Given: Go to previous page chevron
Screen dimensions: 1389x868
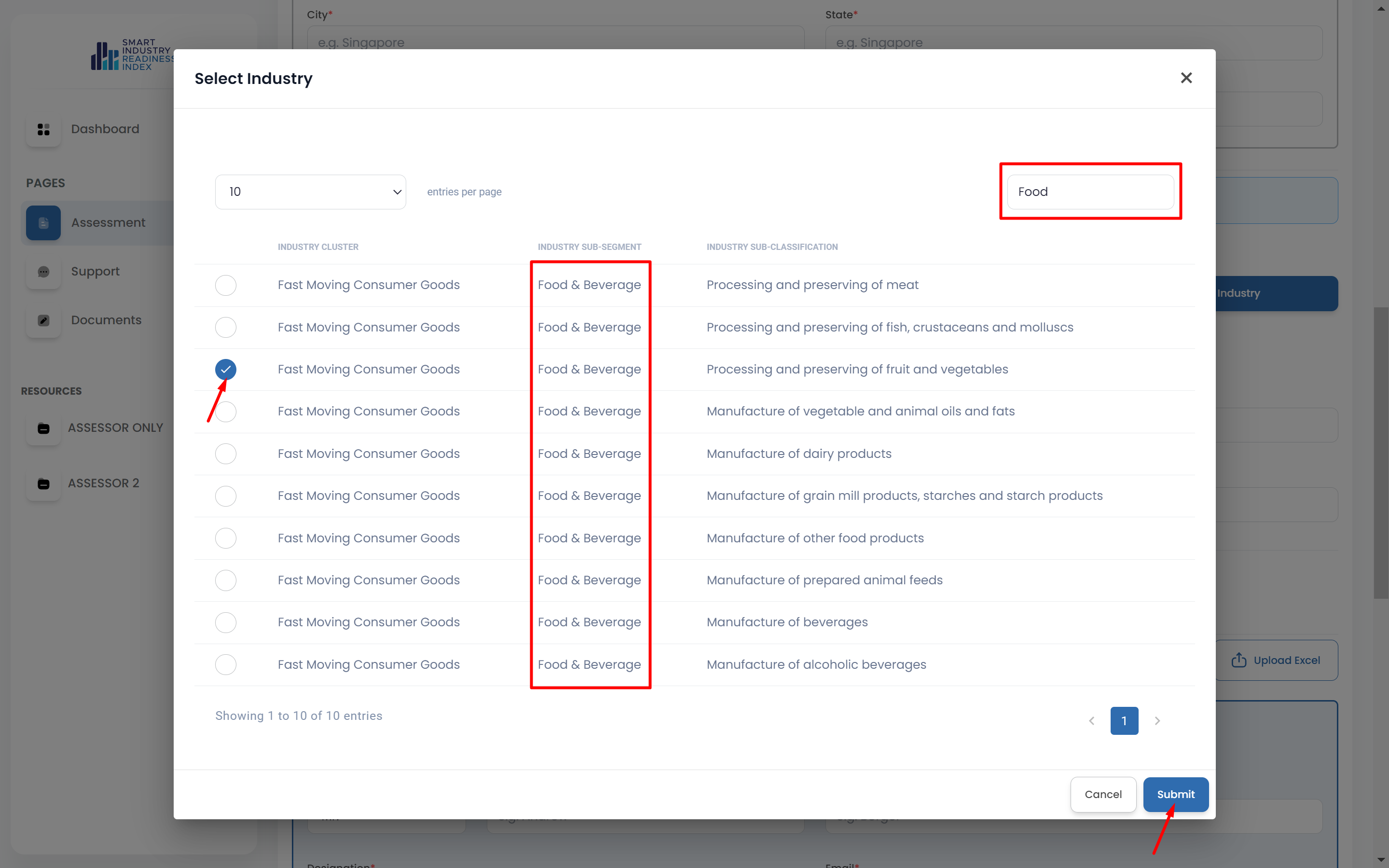Looking at the screenshot, I should click(1092, 720).
